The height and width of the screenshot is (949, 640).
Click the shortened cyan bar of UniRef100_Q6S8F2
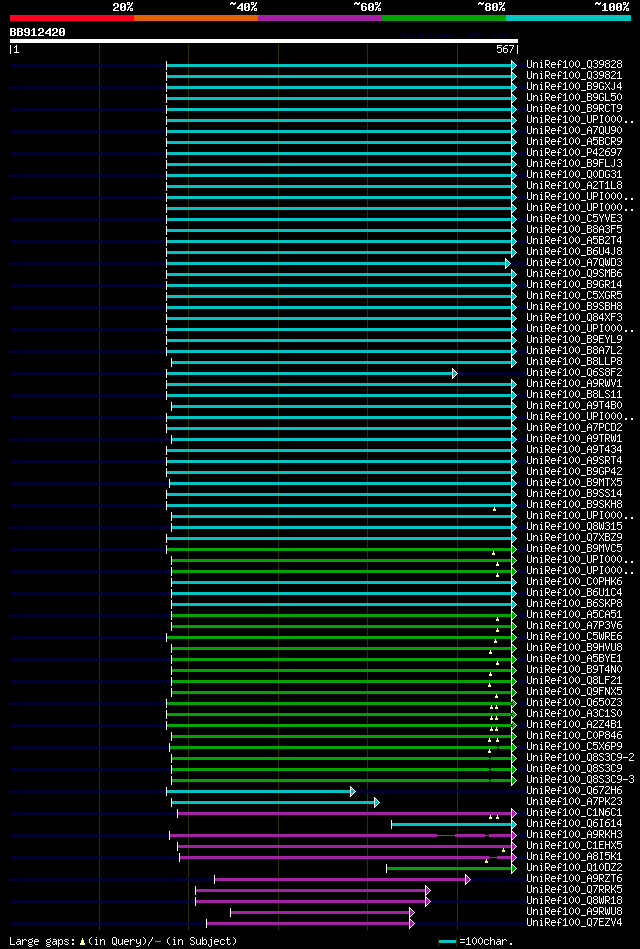(x=312, y=373)
